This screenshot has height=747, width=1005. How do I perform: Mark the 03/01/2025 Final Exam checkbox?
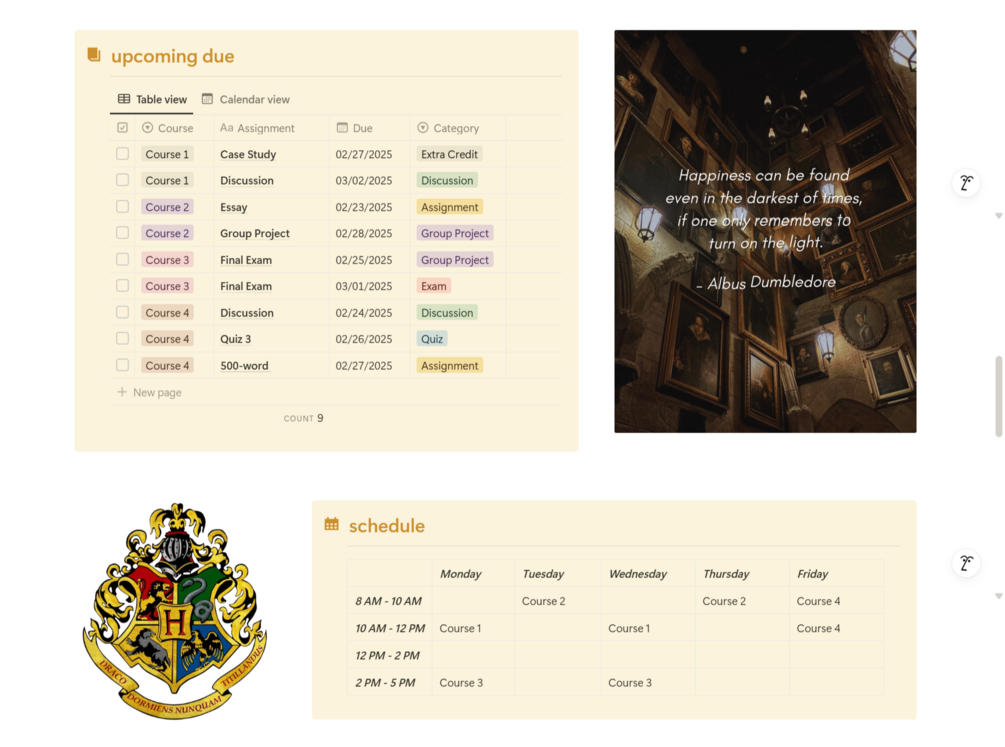click(x=122, y=285)
